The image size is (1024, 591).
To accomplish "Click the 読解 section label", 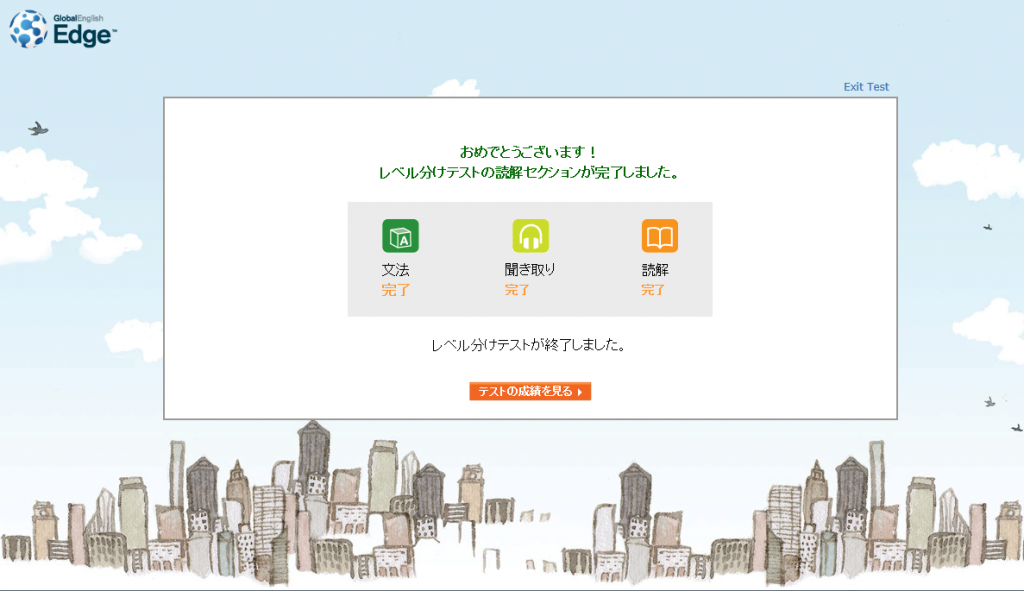I will point(655,270).
